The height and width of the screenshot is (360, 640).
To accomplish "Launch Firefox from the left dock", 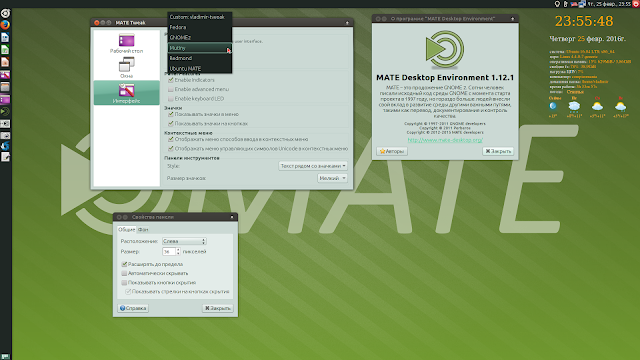I will (x=5, y=25).
